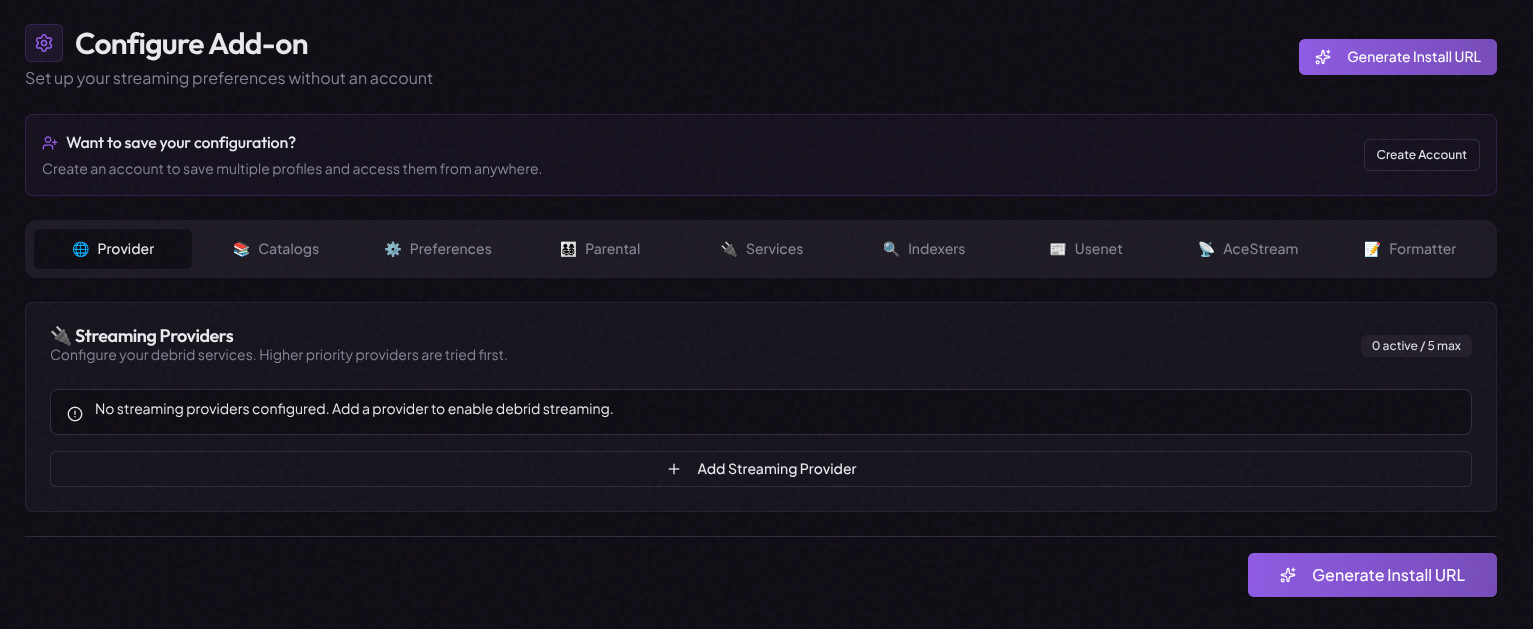This screenshot has width=1533, height=629.
Task: Click the "0 active / 5 max" badge
Action: click(1416, 346)
